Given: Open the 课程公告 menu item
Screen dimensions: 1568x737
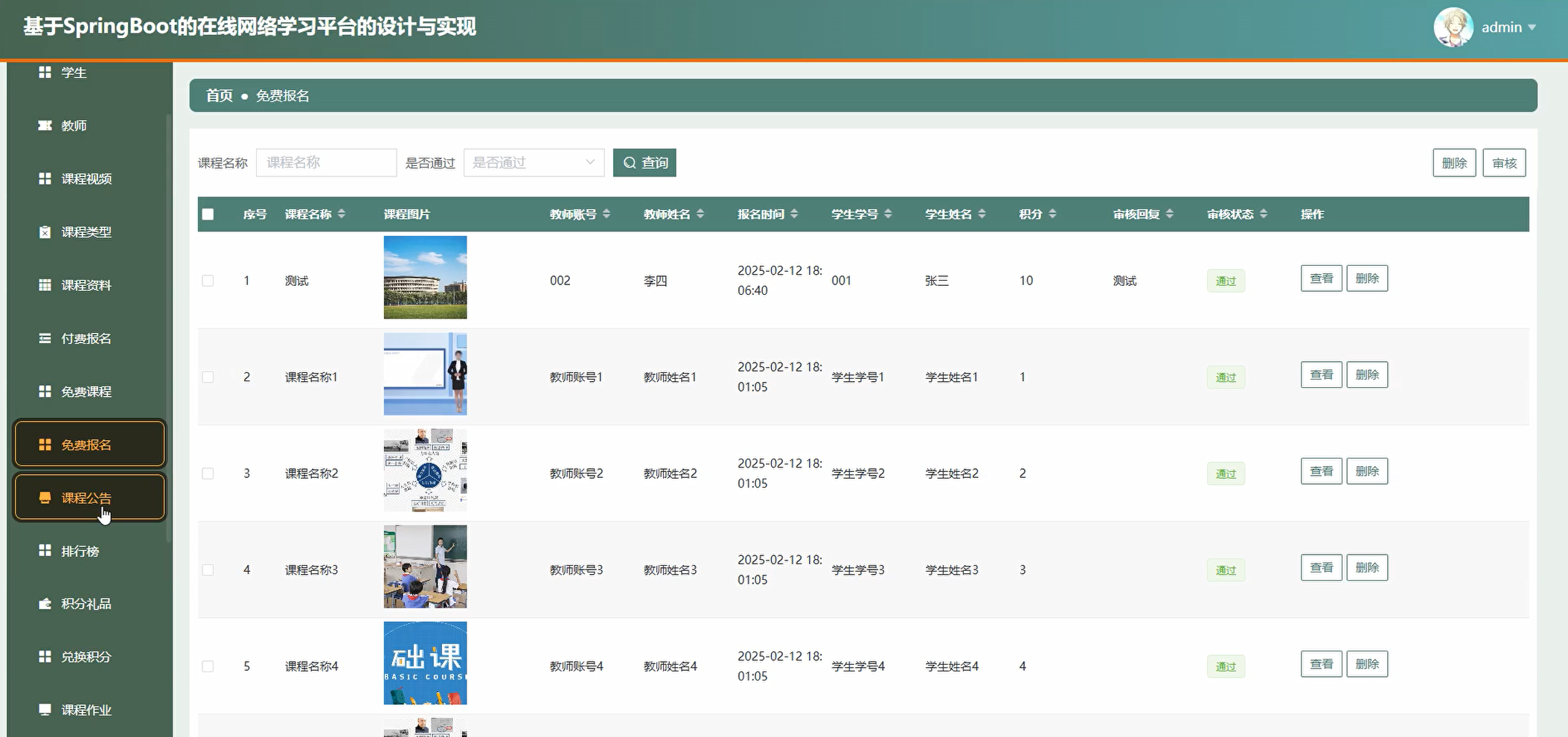Looking at the screenshot, I should tap(89, 497).
